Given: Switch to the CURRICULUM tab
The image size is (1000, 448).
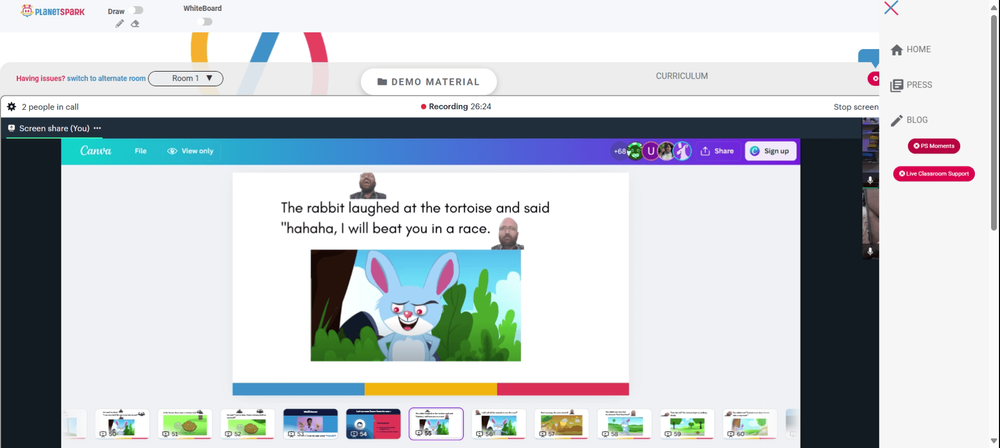Looking at the screenshot, I should pos(682,76).
